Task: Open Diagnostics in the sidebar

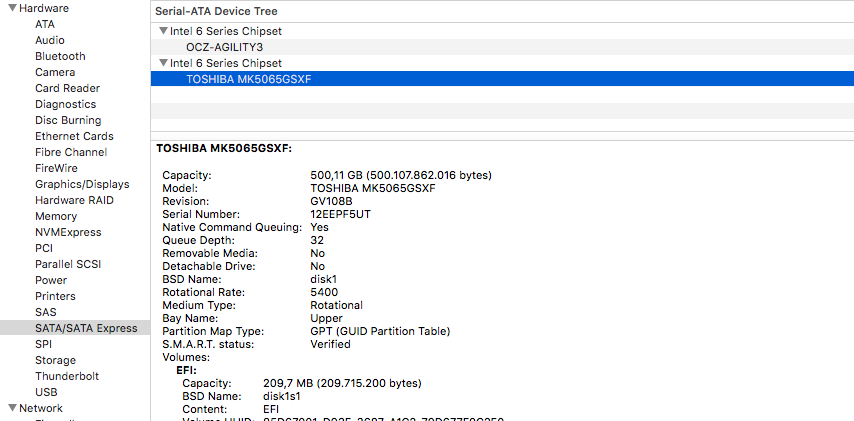Action: pyautogui.click(x=65, y=104)
